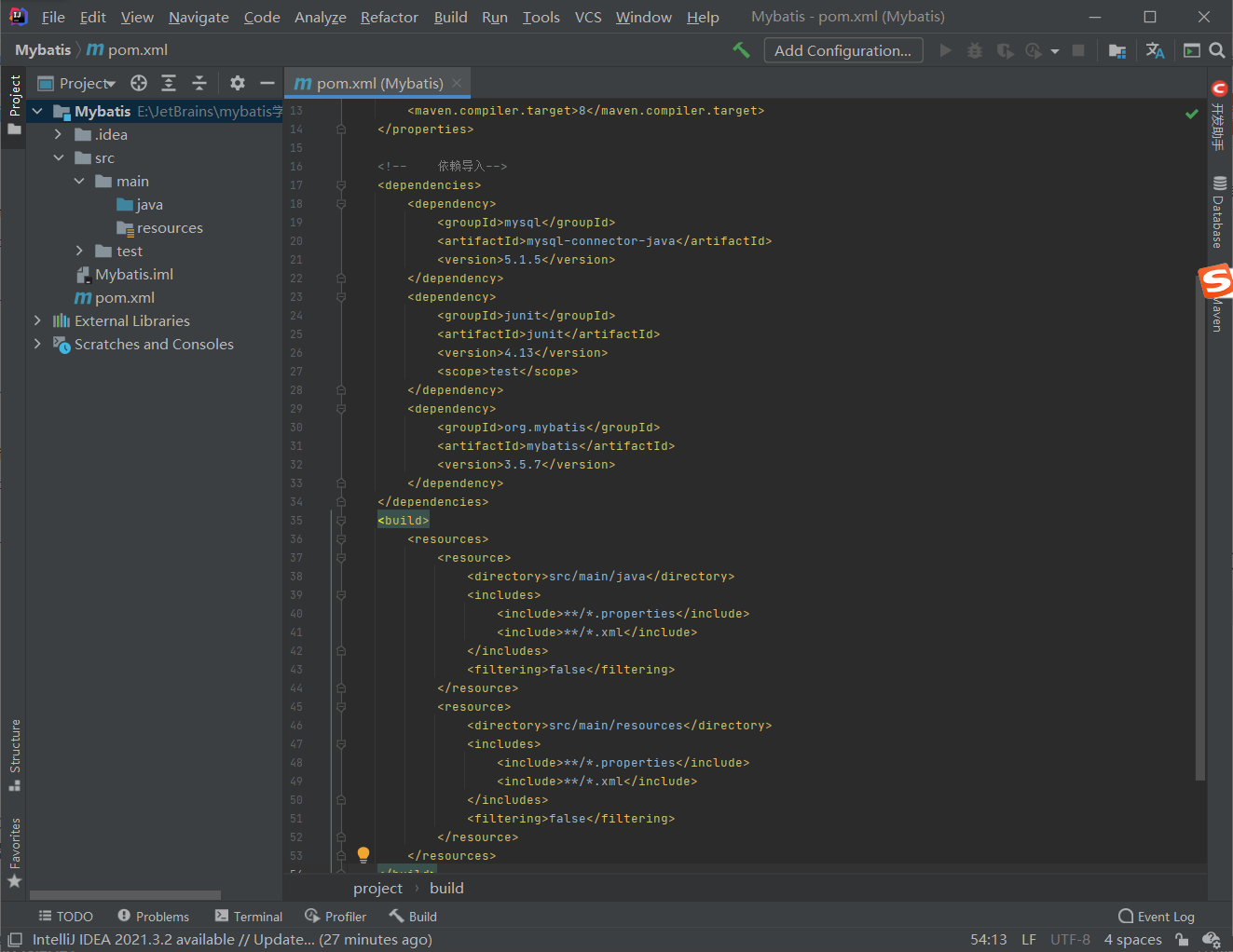Click the 54:13 cursor position indicator

tap(989, 940)
